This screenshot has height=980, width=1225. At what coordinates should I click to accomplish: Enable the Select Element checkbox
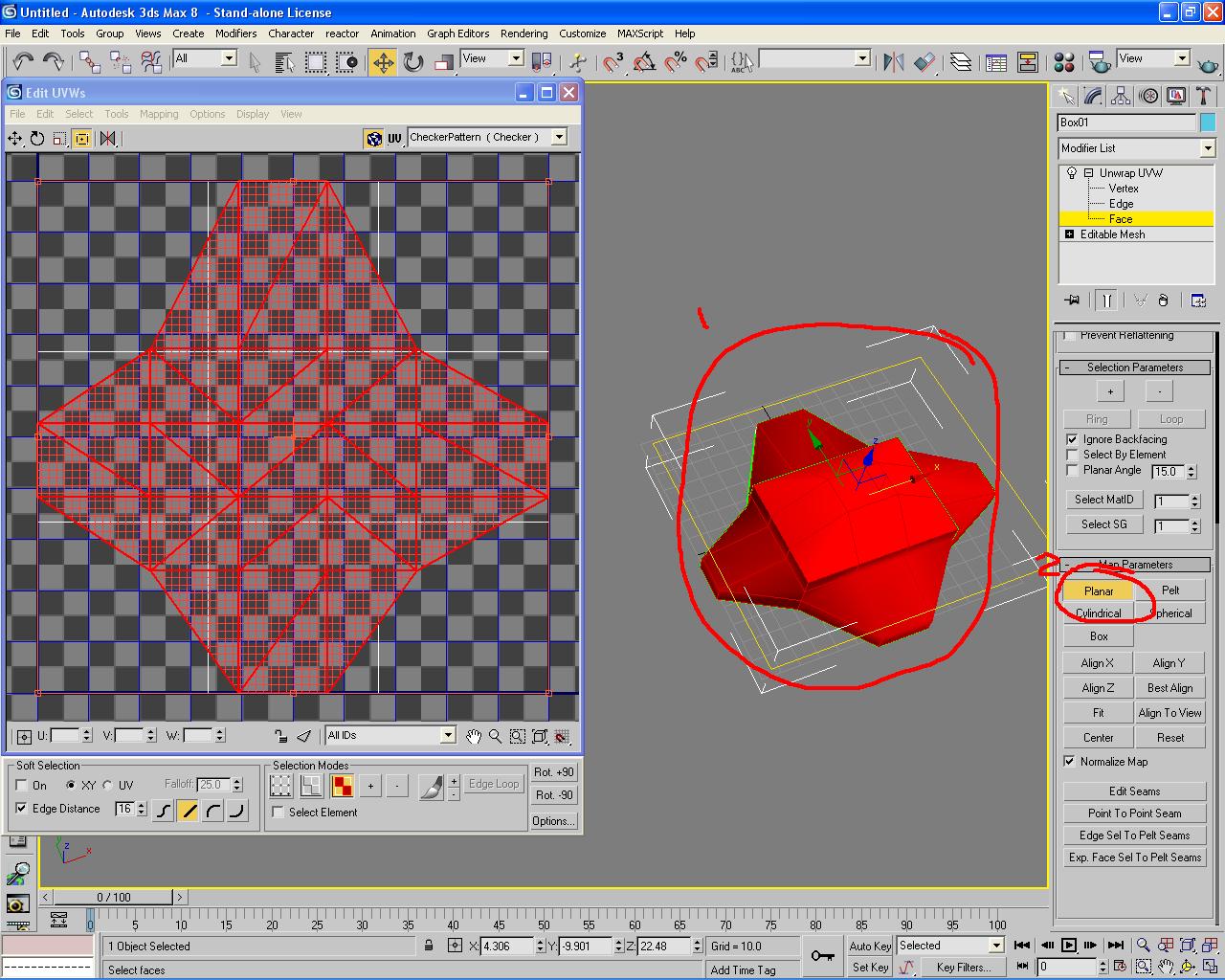coord(278,813)
